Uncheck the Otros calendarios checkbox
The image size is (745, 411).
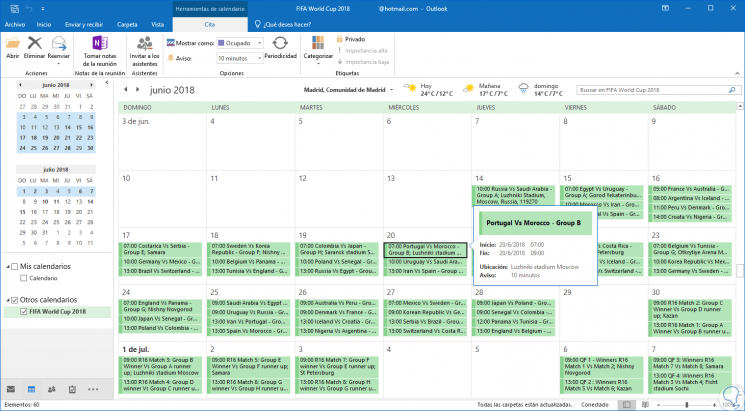tap(14, 300)
